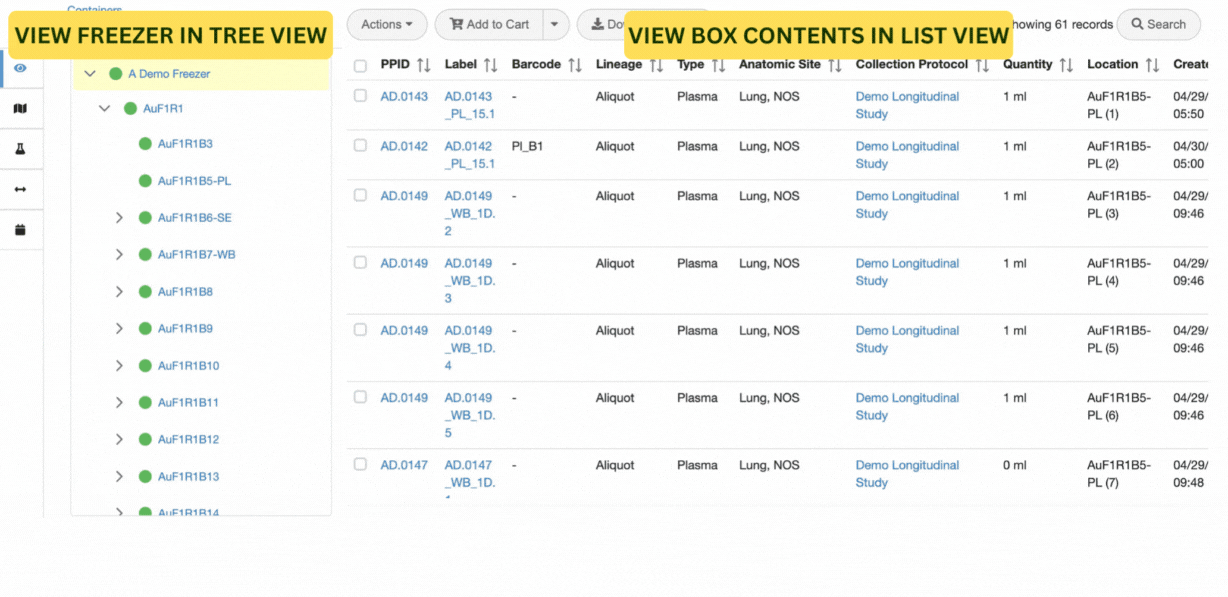The image size is (1228, 597).
Task: Select AuF1R1 in the tree
Action: click(x=163, y=108)
